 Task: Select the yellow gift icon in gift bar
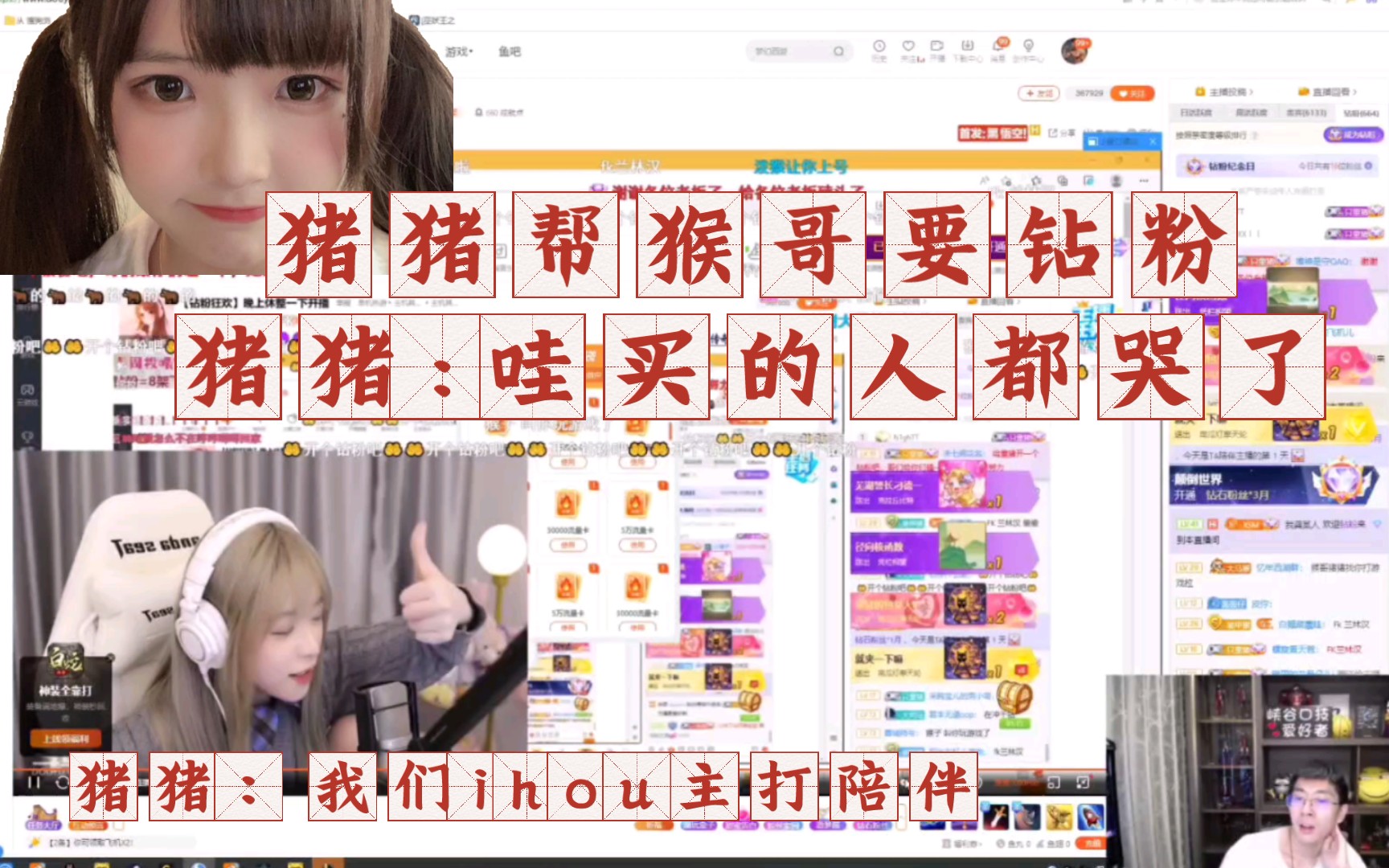point(1059,817)
